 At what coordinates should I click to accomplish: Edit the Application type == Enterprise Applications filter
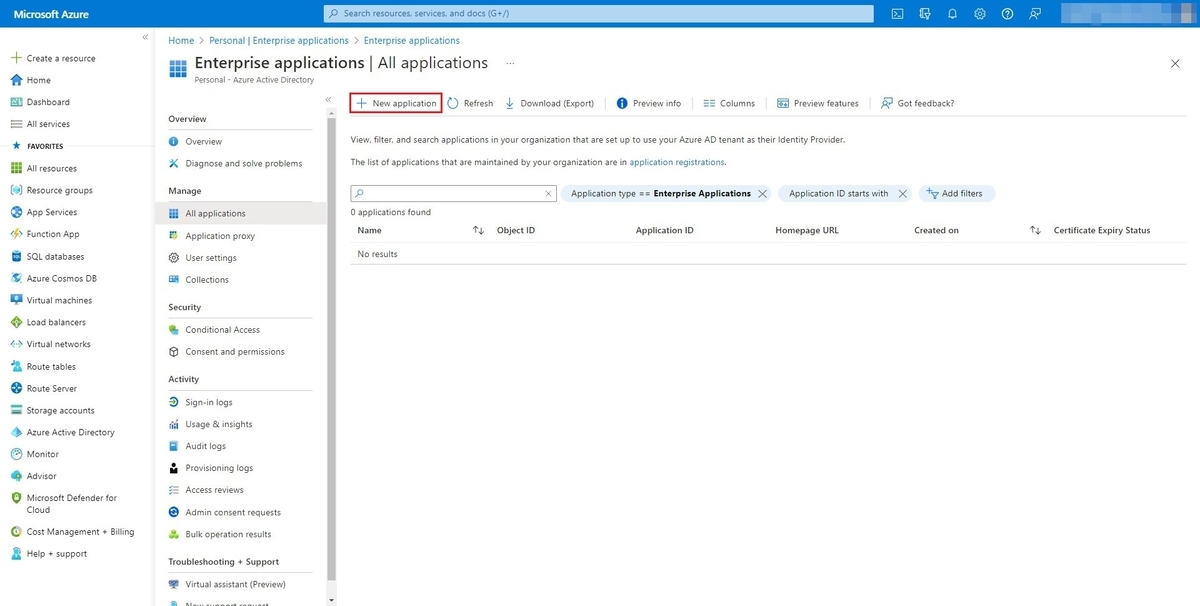coord(661,194)
